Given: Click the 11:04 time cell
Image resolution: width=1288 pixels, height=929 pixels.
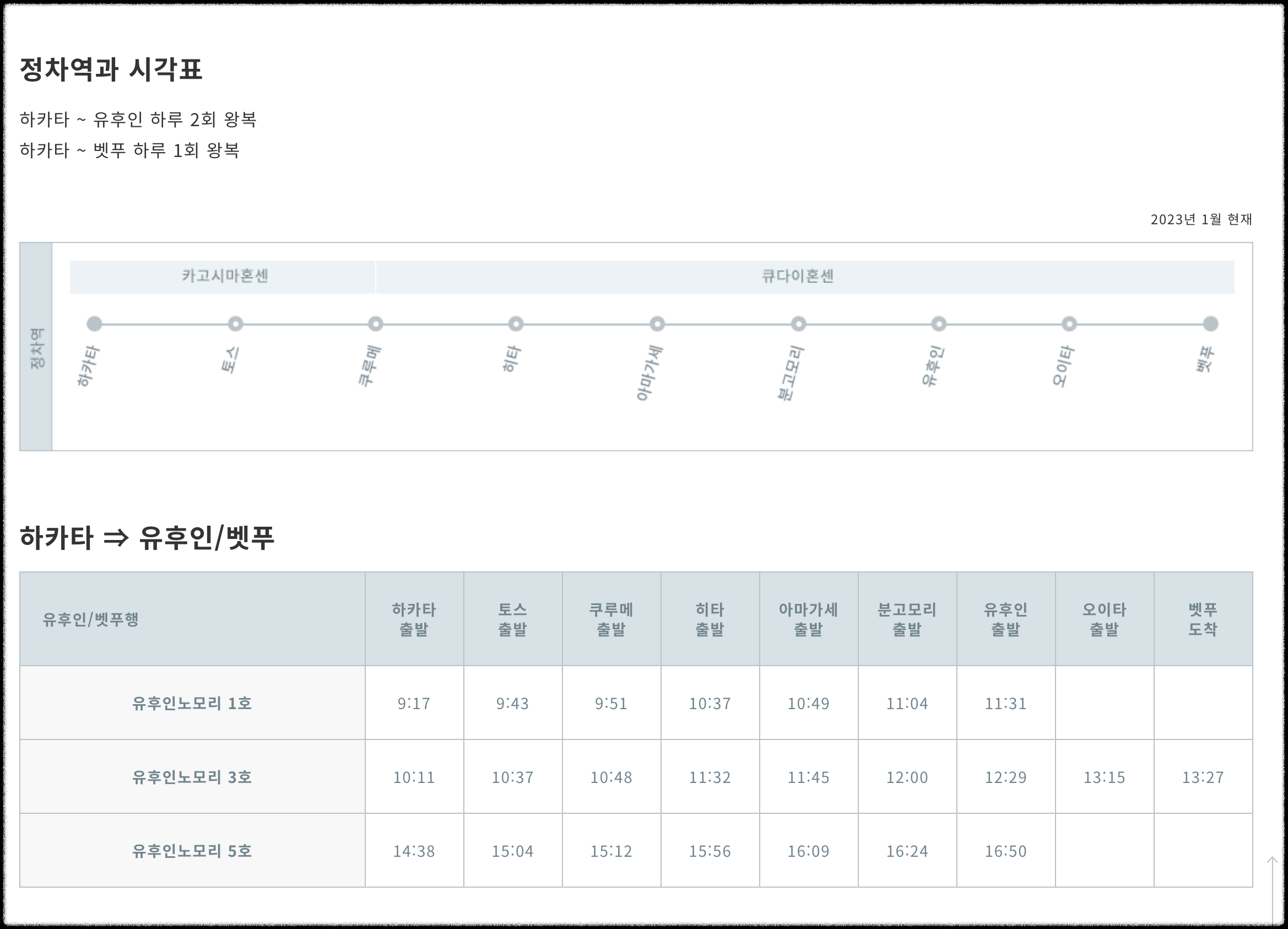Looking at the screenshot, I should 907,703.
